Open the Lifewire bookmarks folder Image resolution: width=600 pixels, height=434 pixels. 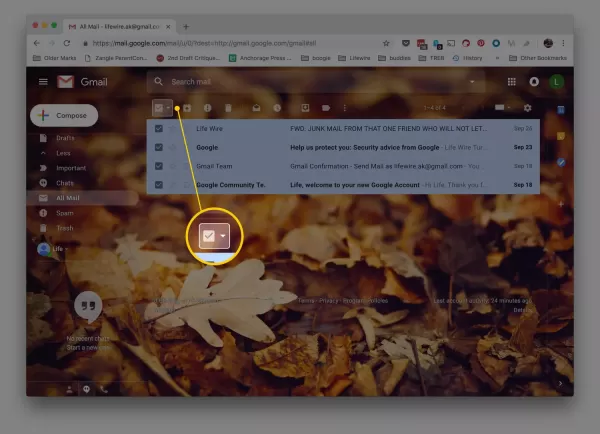(354, 58)
